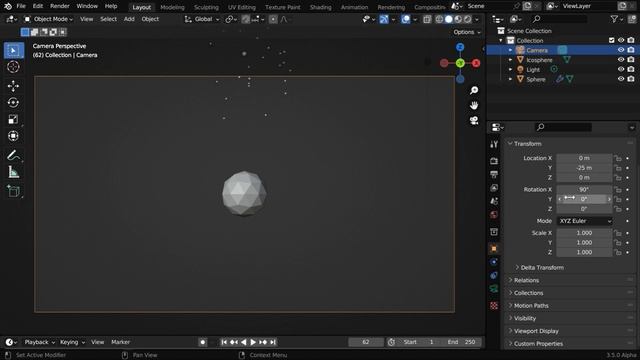
Task: Hide Camera in viewport via eye icon
Action: [x=621, y=50]
